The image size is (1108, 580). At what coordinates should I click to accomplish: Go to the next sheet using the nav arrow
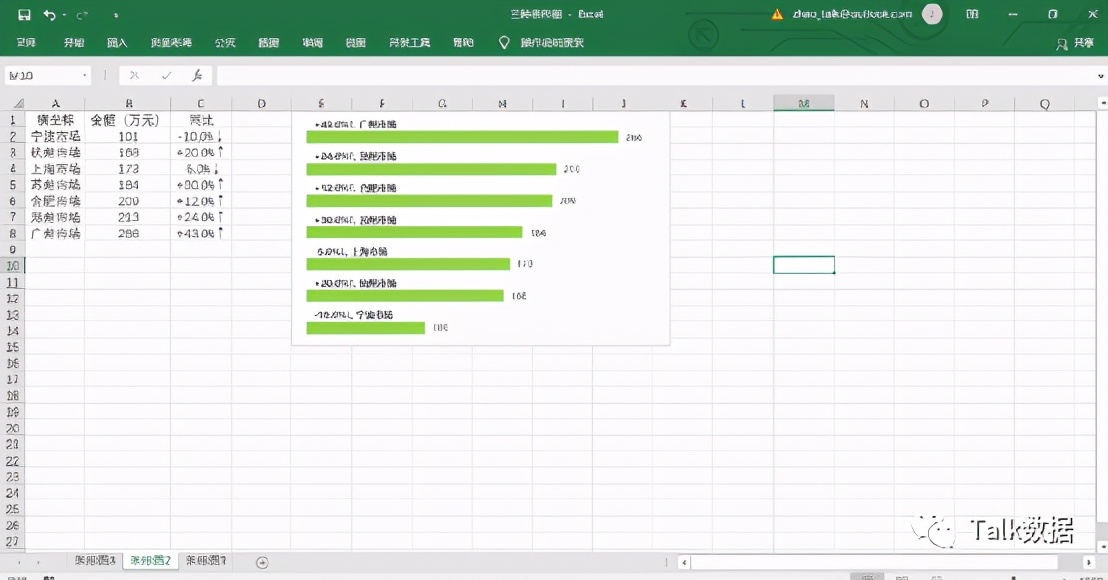pos(37,562)
